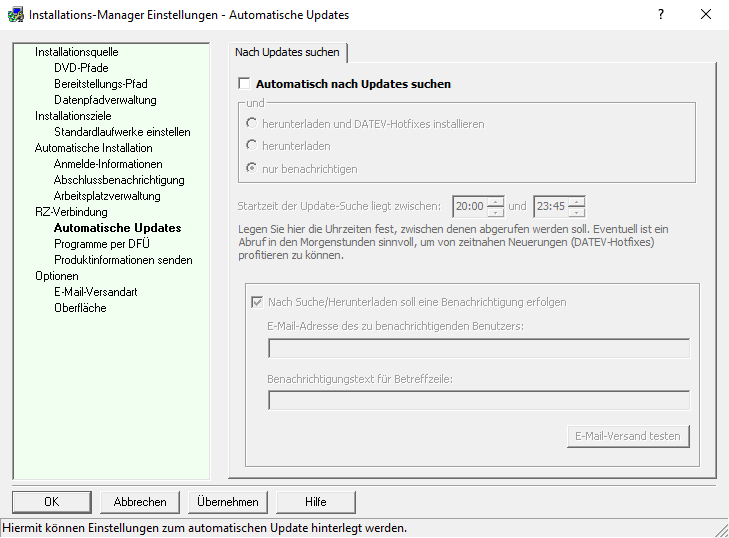
Task: Enable Automatisch nach Updates suchen checkbox
Action: click(x=244, y=85)
